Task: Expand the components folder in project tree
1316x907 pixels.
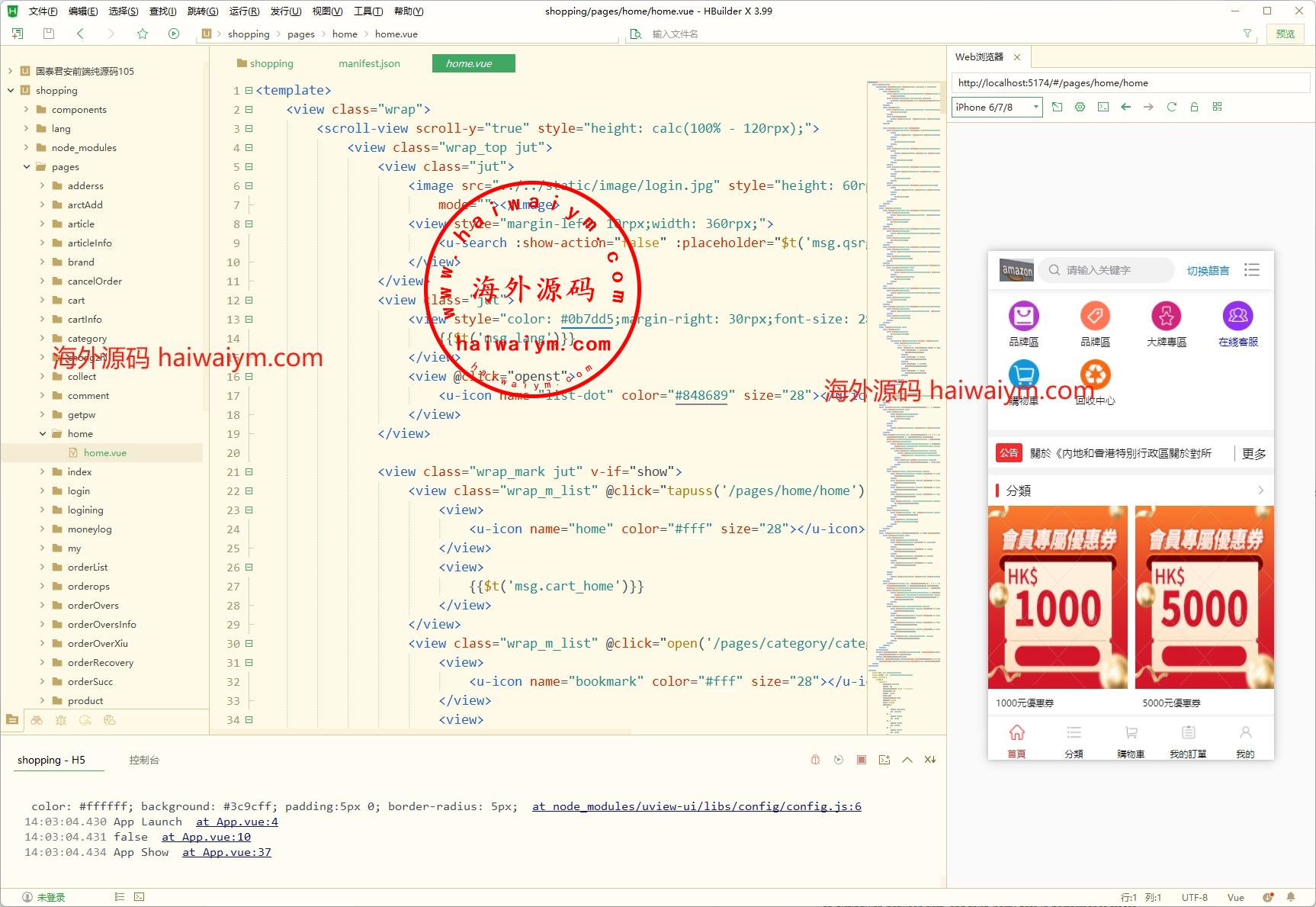Action: [x=27, y=110]
